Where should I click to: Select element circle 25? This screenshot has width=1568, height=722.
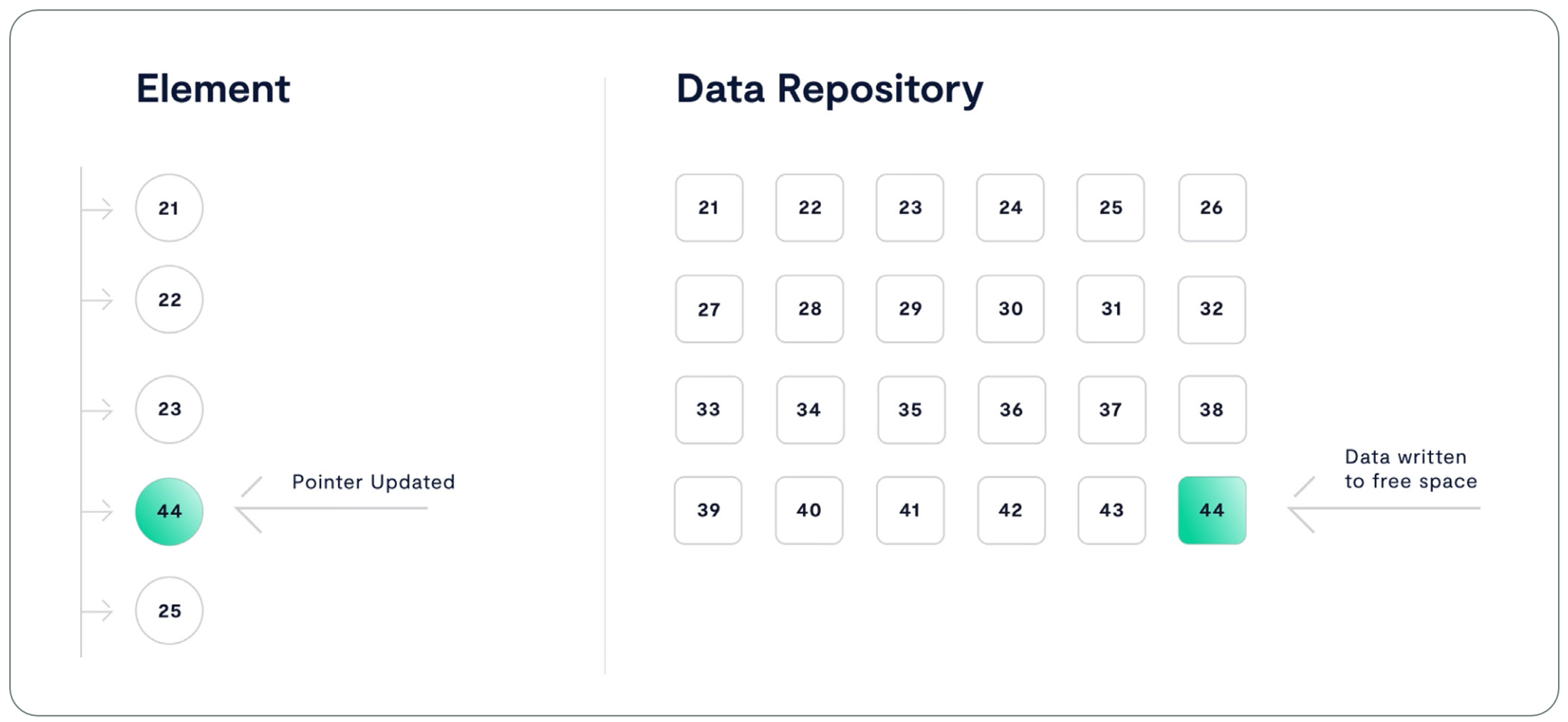169,610
